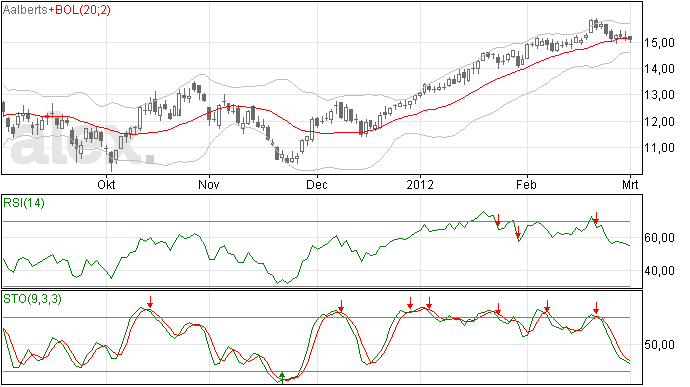Click the first red sell arrow in STO panel
Image resolution: width=690 pixels, height=387 pixels.
tap(150, 302)
